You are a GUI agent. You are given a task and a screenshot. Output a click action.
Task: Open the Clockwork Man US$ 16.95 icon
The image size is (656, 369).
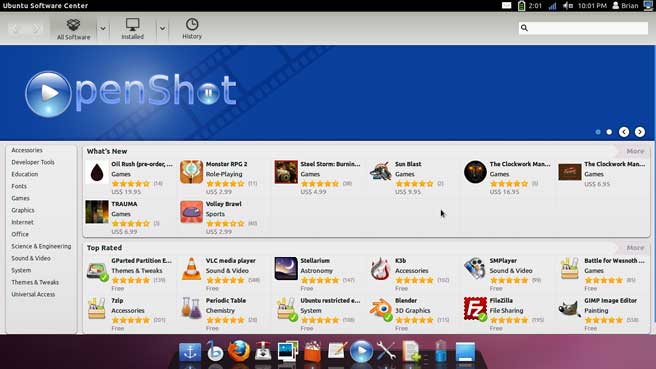click(475, 172)
